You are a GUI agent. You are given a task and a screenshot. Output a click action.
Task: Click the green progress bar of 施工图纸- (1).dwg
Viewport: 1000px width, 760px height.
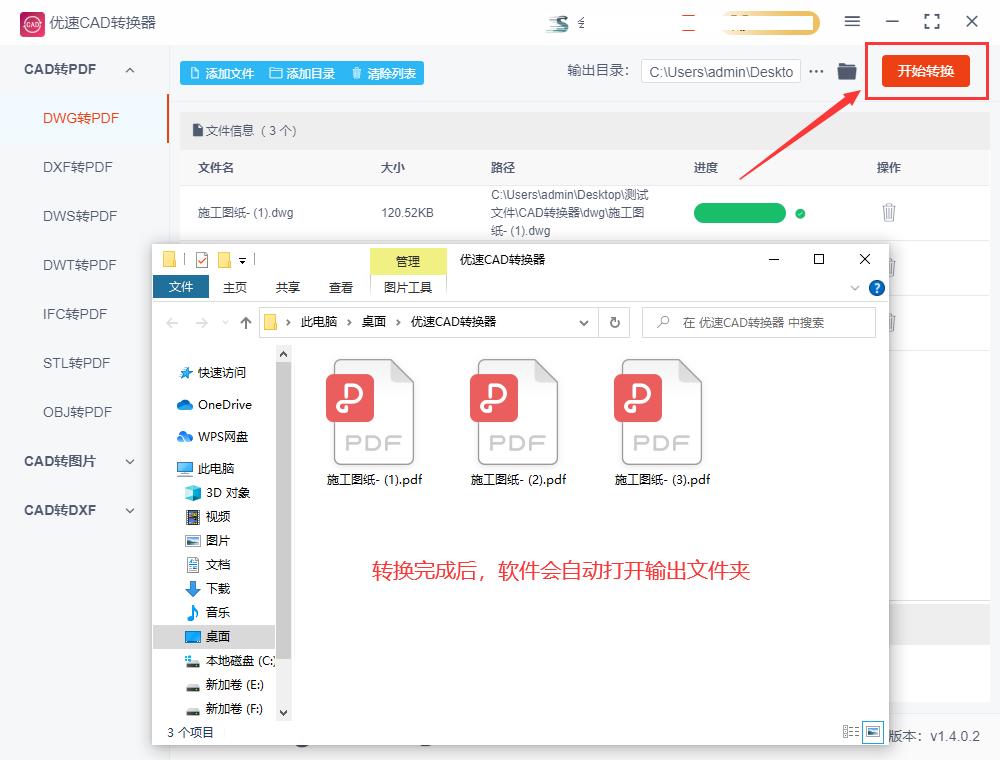(740, 213)
